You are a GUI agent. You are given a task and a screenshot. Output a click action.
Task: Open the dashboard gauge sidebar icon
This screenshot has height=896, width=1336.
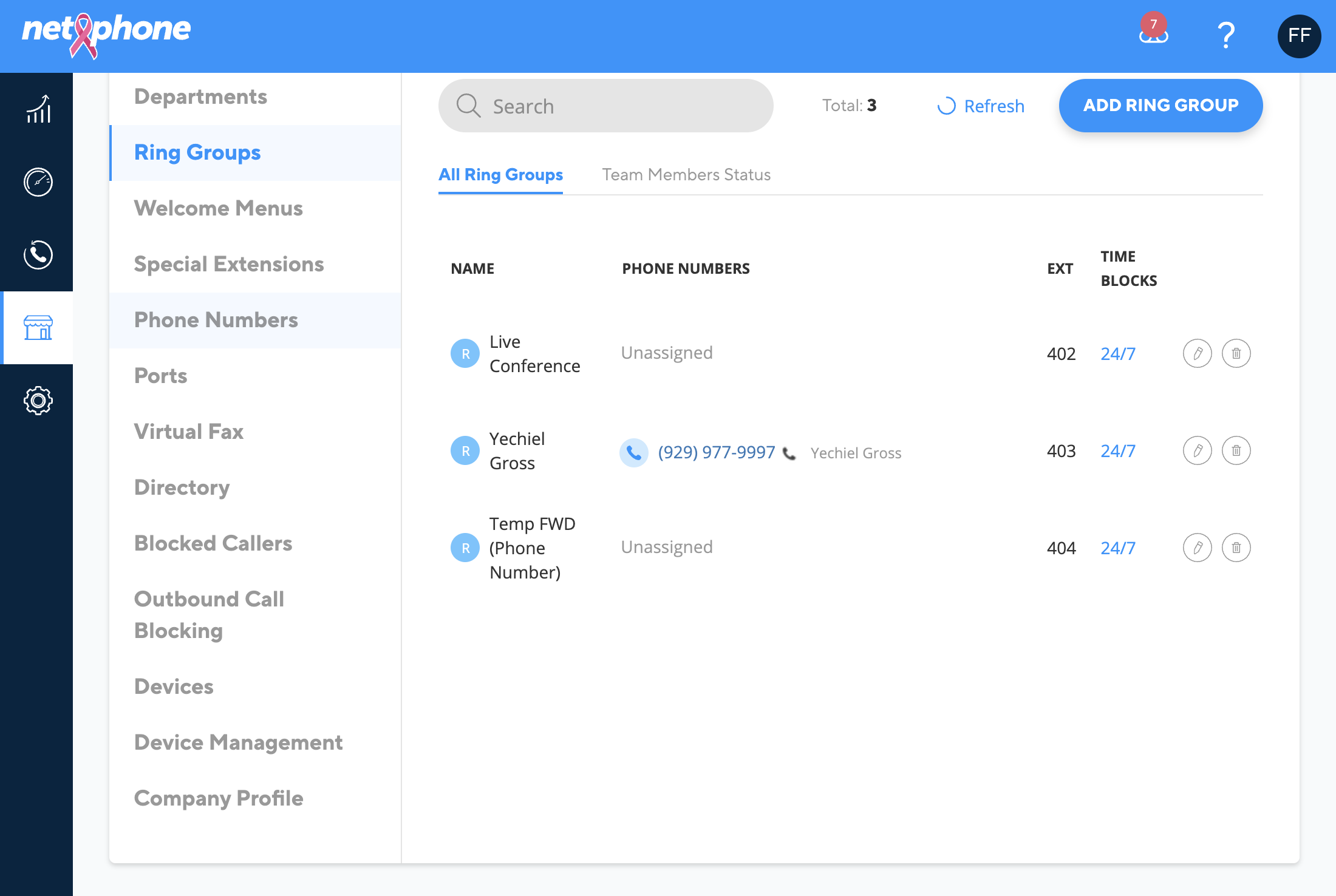(x=38, y=182)
